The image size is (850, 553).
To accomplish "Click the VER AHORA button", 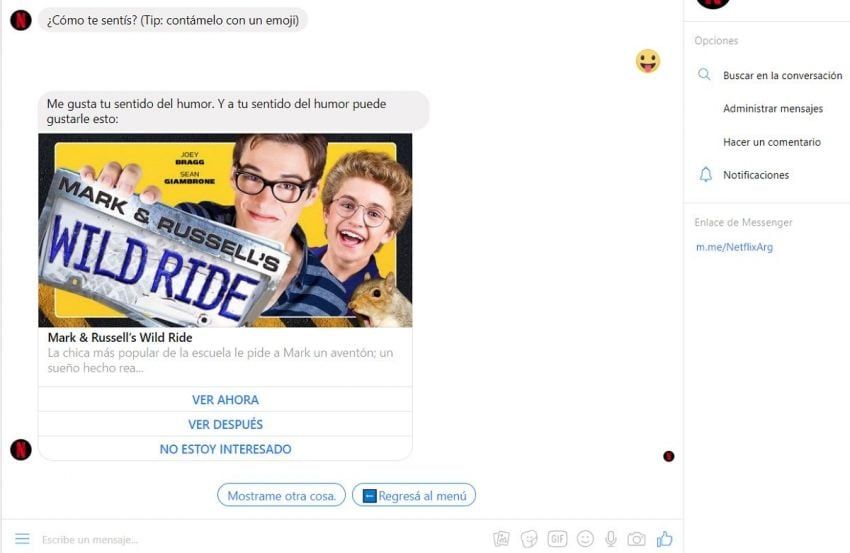I will point(225,400).
